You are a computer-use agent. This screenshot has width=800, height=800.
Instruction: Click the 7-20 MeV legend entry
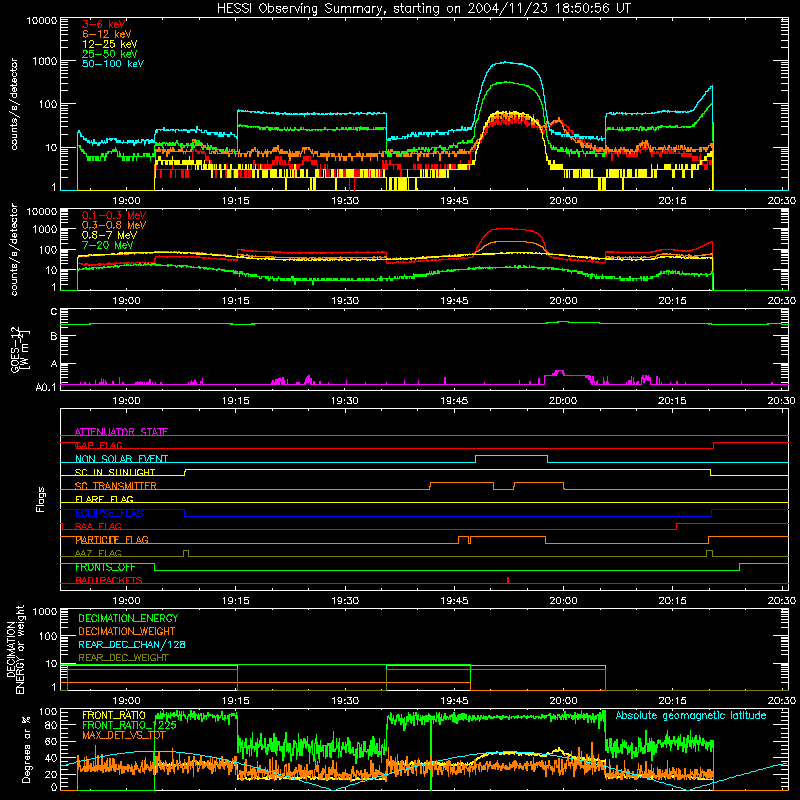pos(108,245)
